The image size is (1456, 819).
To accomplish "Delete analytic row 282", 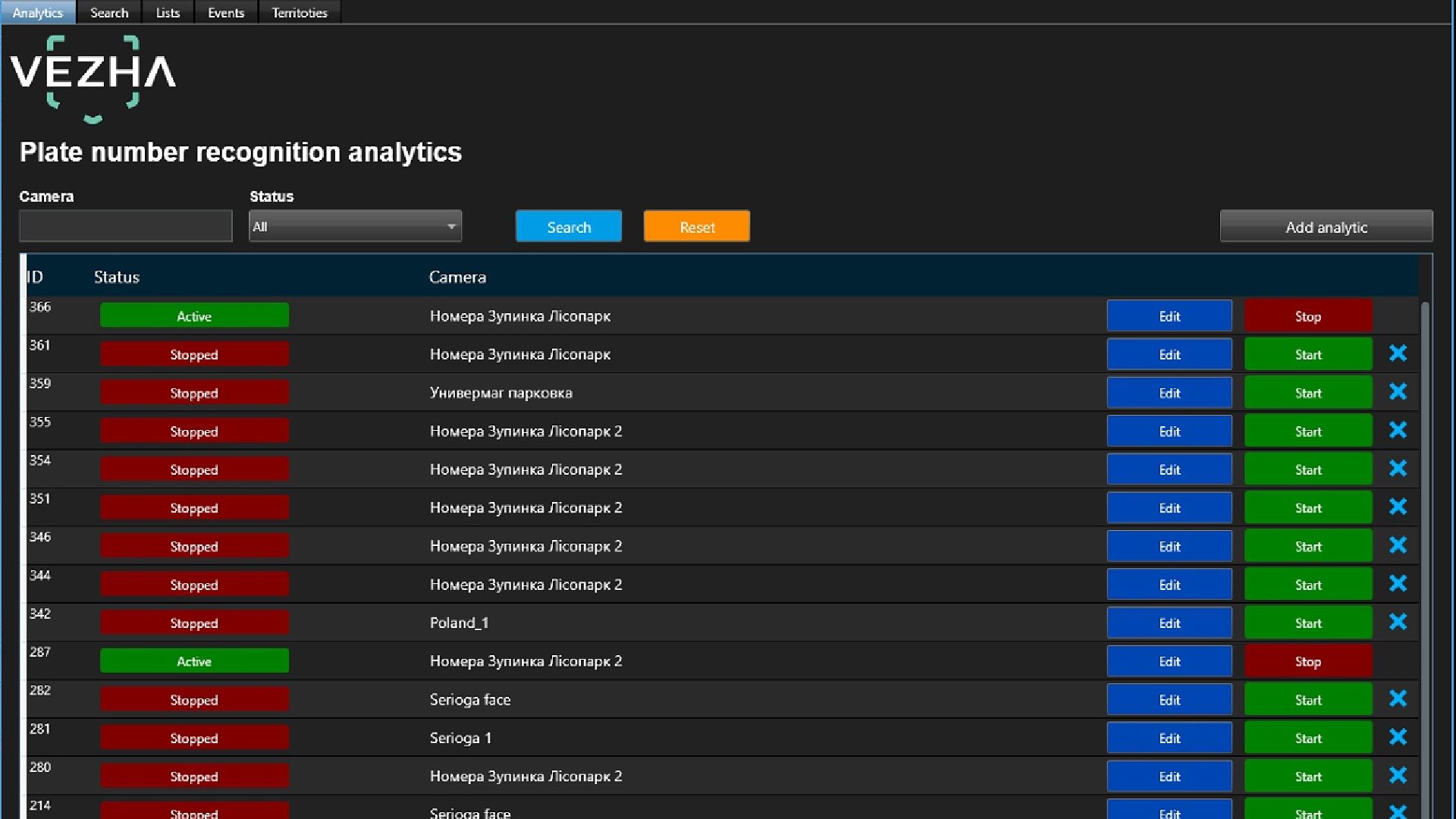I will pyautogui.click(x=1398, y=698).
